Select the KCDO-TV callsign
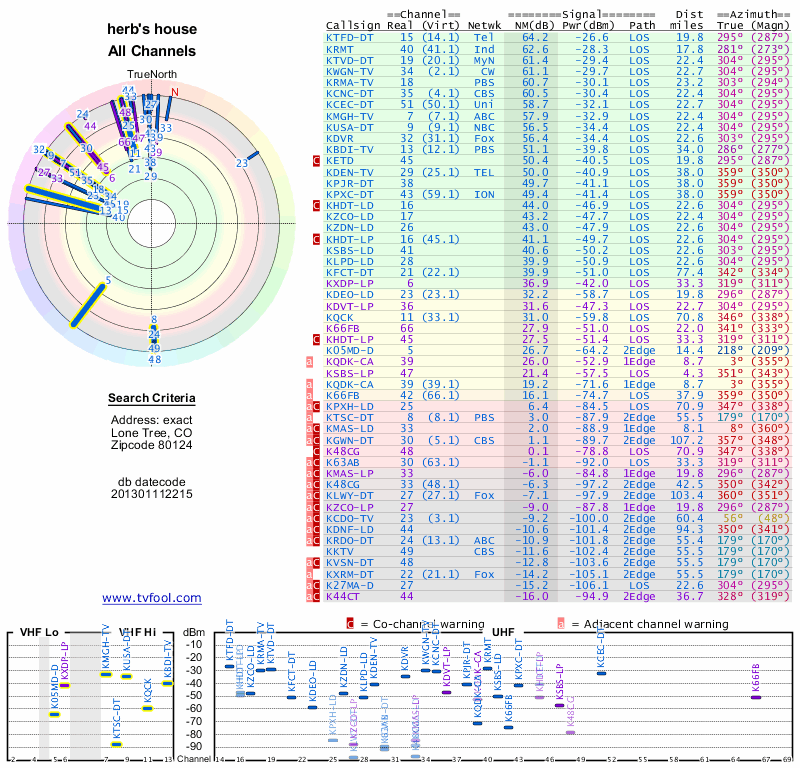This screenshot has width=800, height=768. [349, 518]
